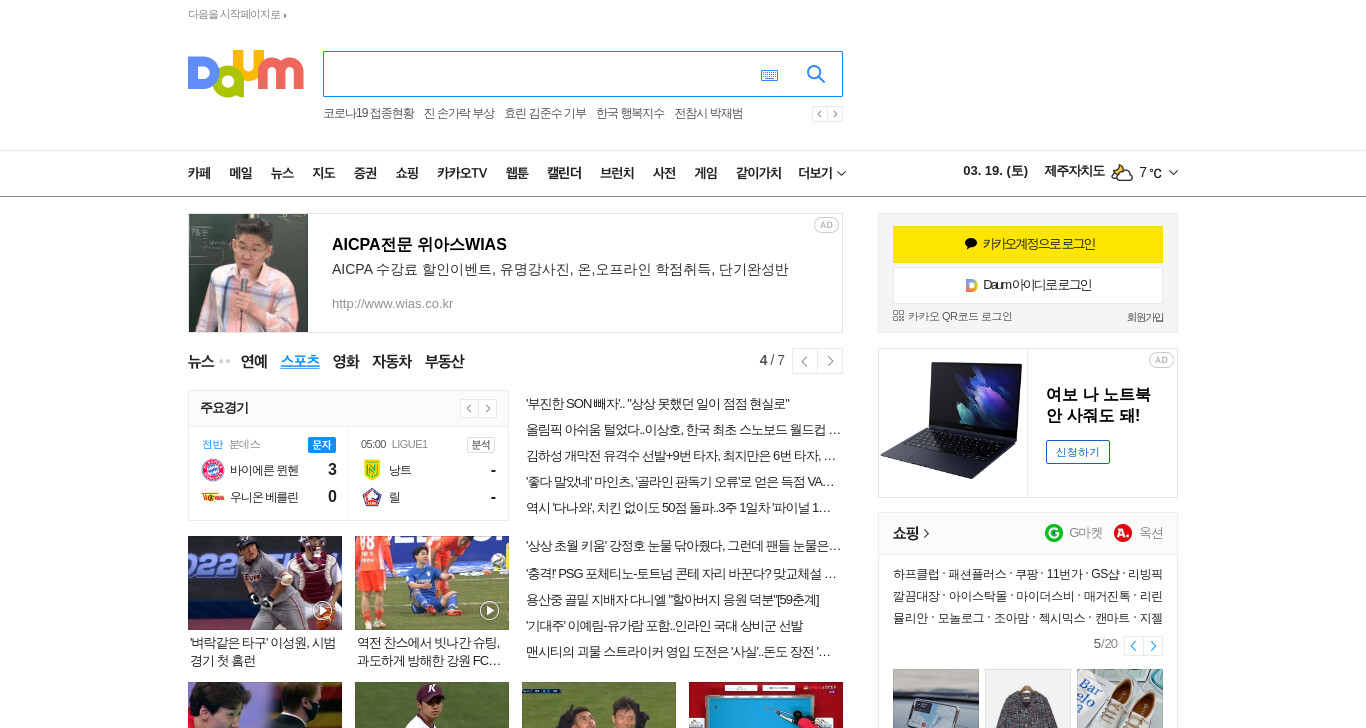This screenshot has width=1366, height=728.
Task: Click the 문자 live text badge
Action: [322, 444]
